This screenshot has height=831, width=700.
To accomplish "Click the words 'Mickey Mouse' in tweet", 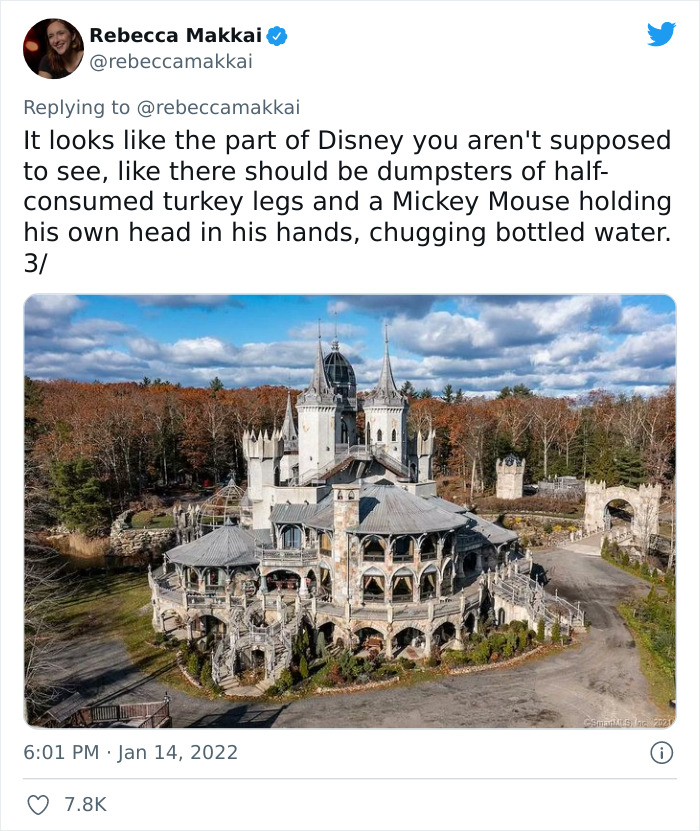I will (481, 201).
